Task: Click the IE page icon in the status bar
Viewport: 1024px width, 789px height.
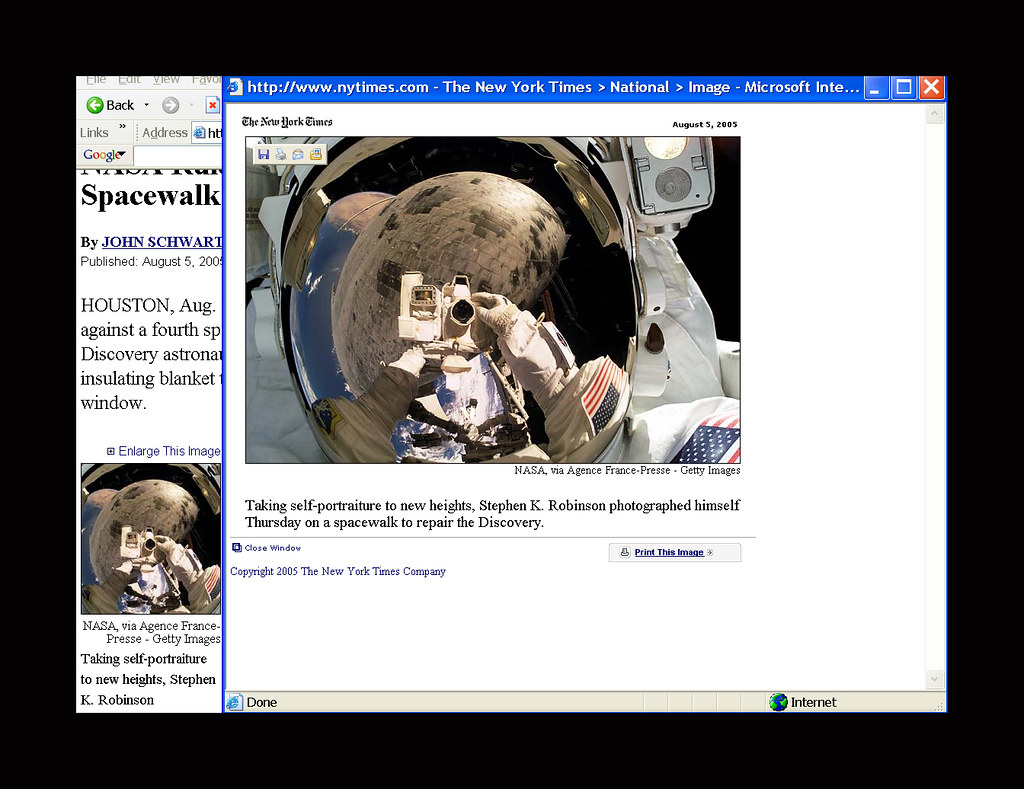Action: 234,702
